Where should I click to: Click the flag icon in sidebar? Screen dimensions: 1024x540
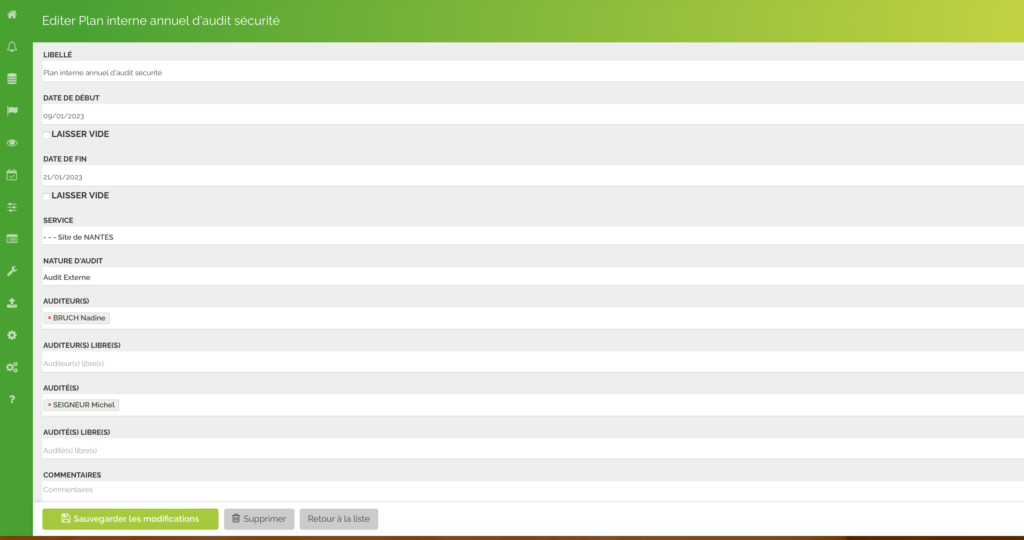click(x=12, y=111)
